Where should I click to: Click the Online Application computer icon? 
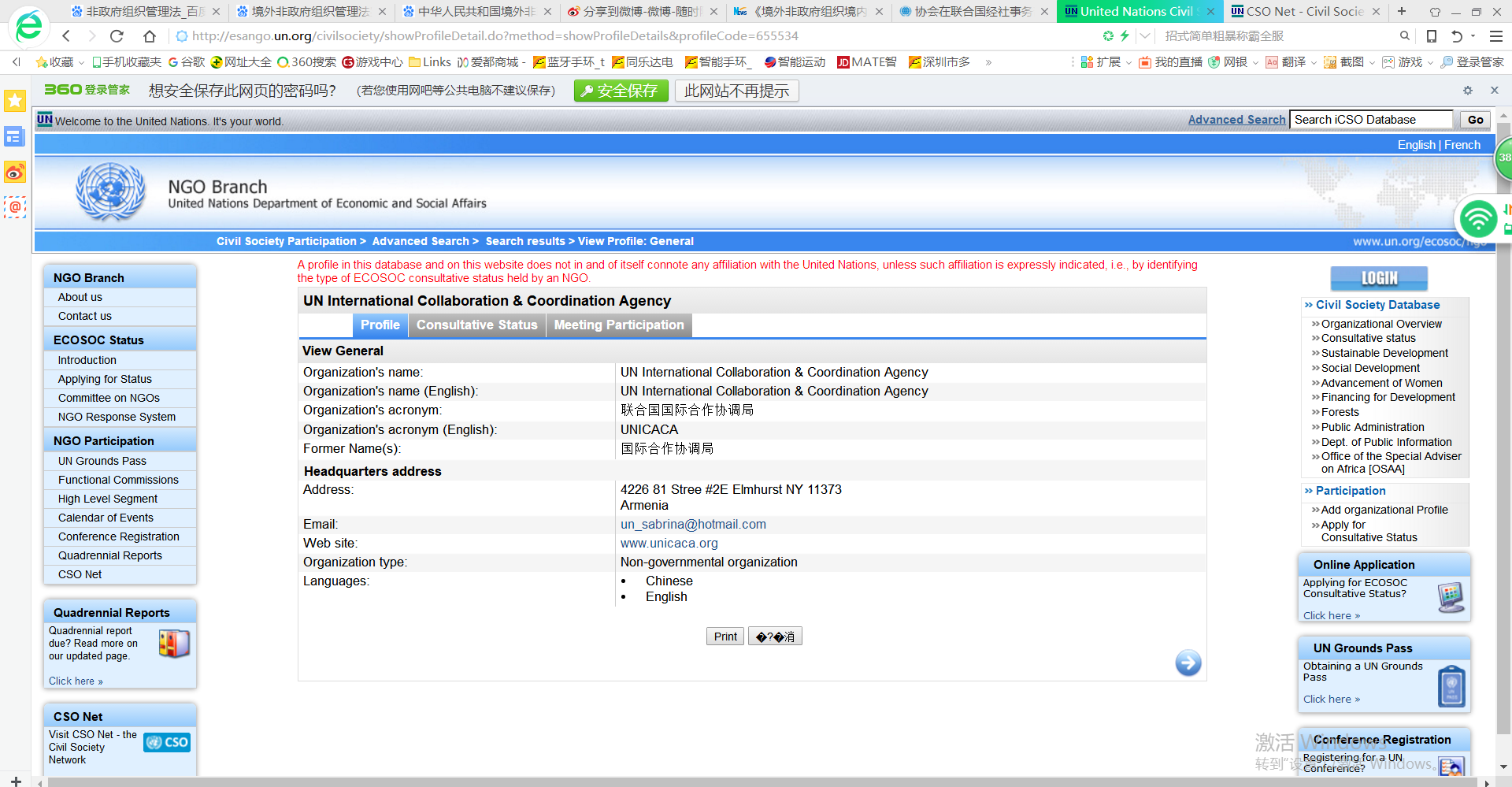1451,598
